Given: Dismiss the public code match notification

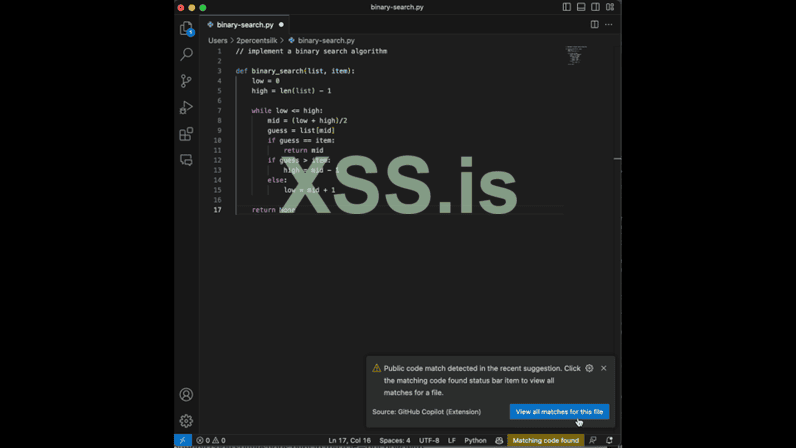Looking at the screenshot, I should [x=604, y=368].
